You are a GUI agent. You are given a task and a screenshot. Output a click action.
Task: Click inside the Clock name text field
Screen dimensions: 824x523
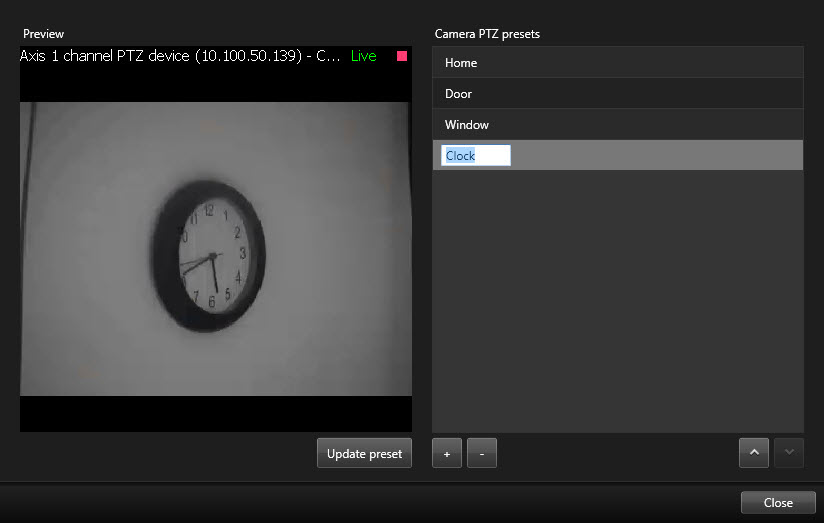(x=476, y=156)
